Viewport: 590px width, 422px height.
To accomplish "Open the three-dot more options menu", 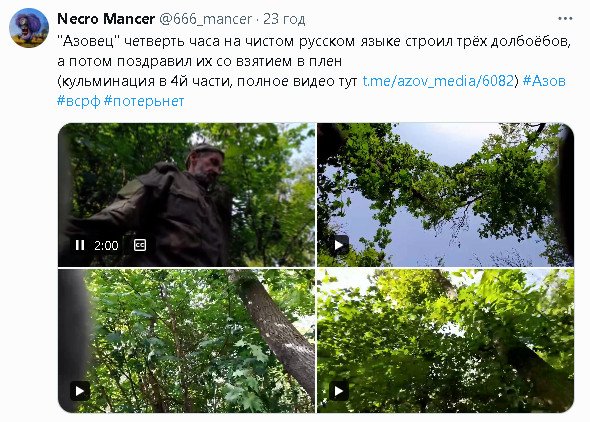I will point(565,18).
